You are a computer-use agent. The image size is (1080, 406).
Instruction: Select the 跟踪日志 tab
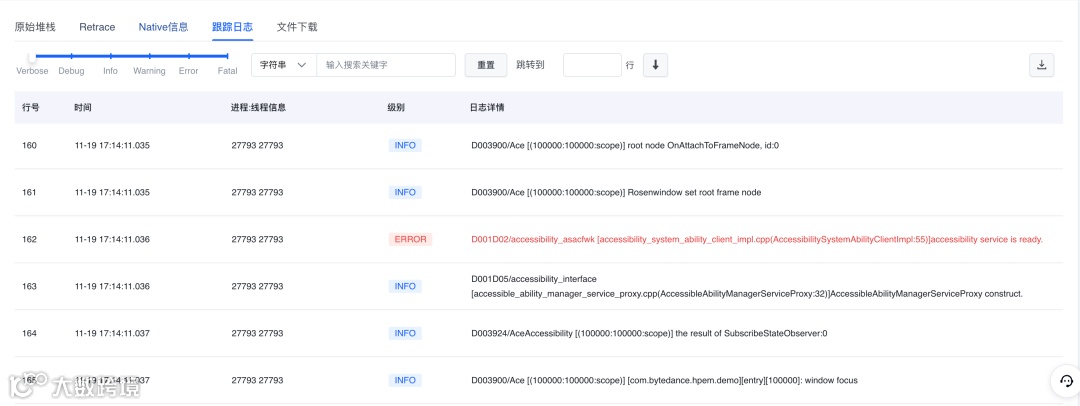(232, 27)
